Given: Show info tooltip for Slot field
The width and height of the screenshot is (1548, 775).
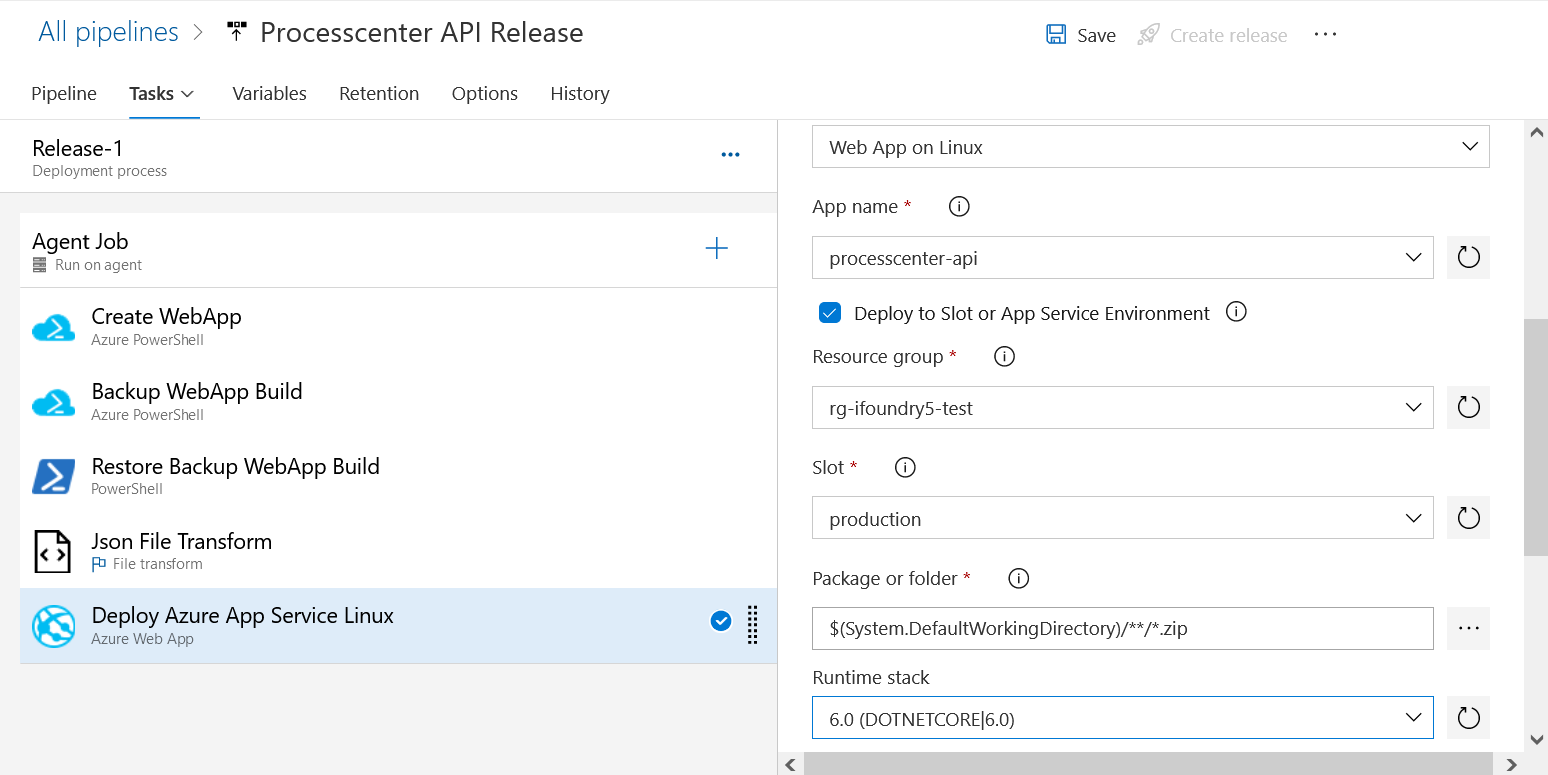Looking at the screenshot, I should (904, 467).
